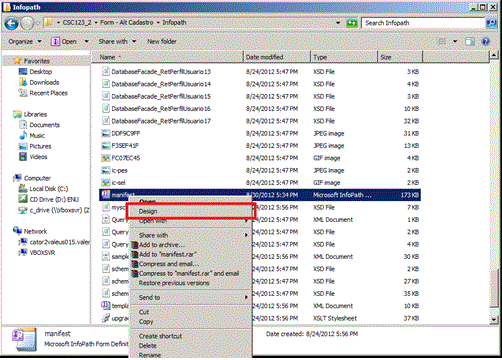Image resolution: width=502 pixels, height=360 pixels.
Task: Open the Organize menu
Action: click(x=25, y=41)
